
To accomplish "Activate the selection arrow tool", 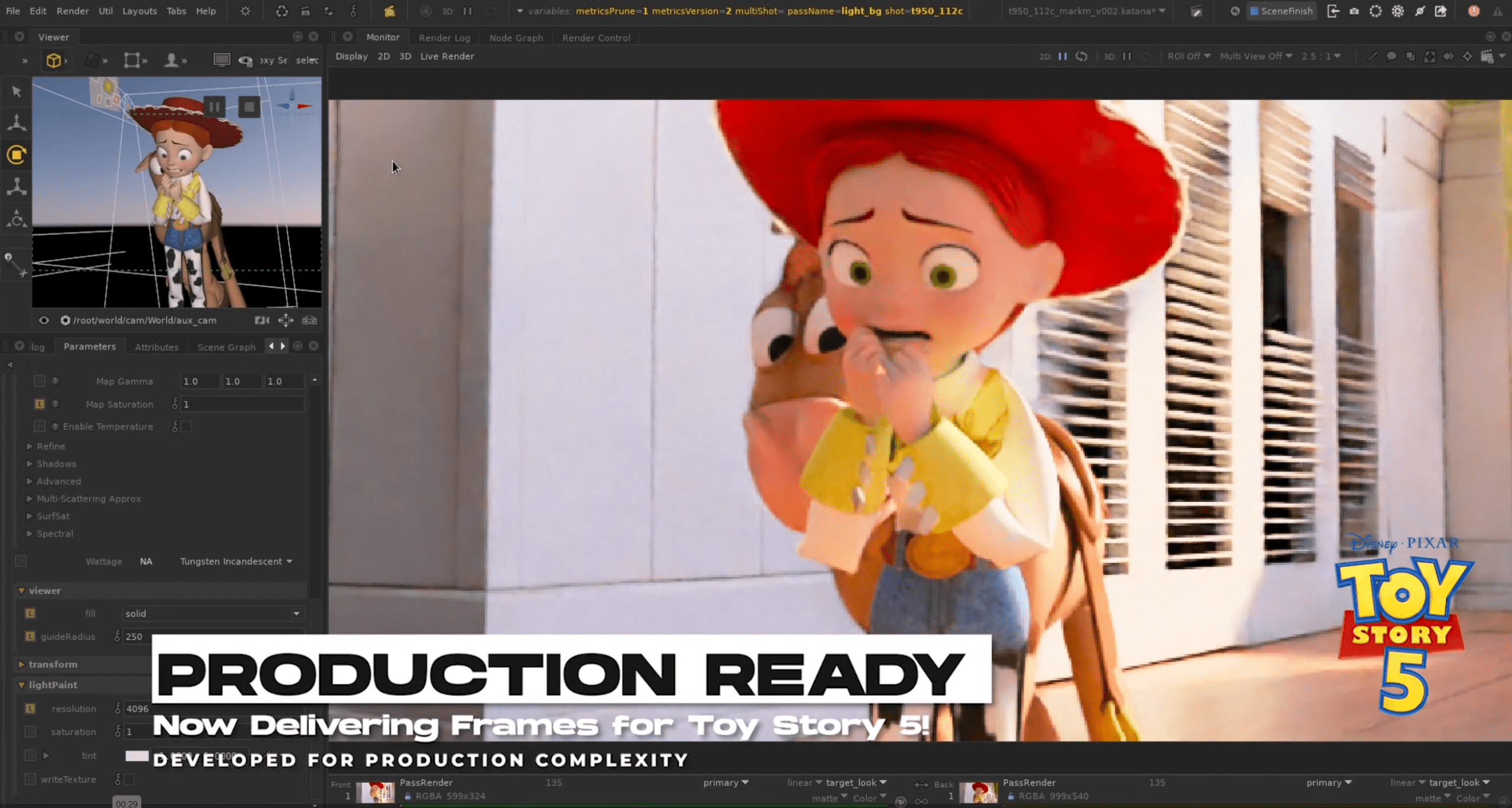I will 16,92.
